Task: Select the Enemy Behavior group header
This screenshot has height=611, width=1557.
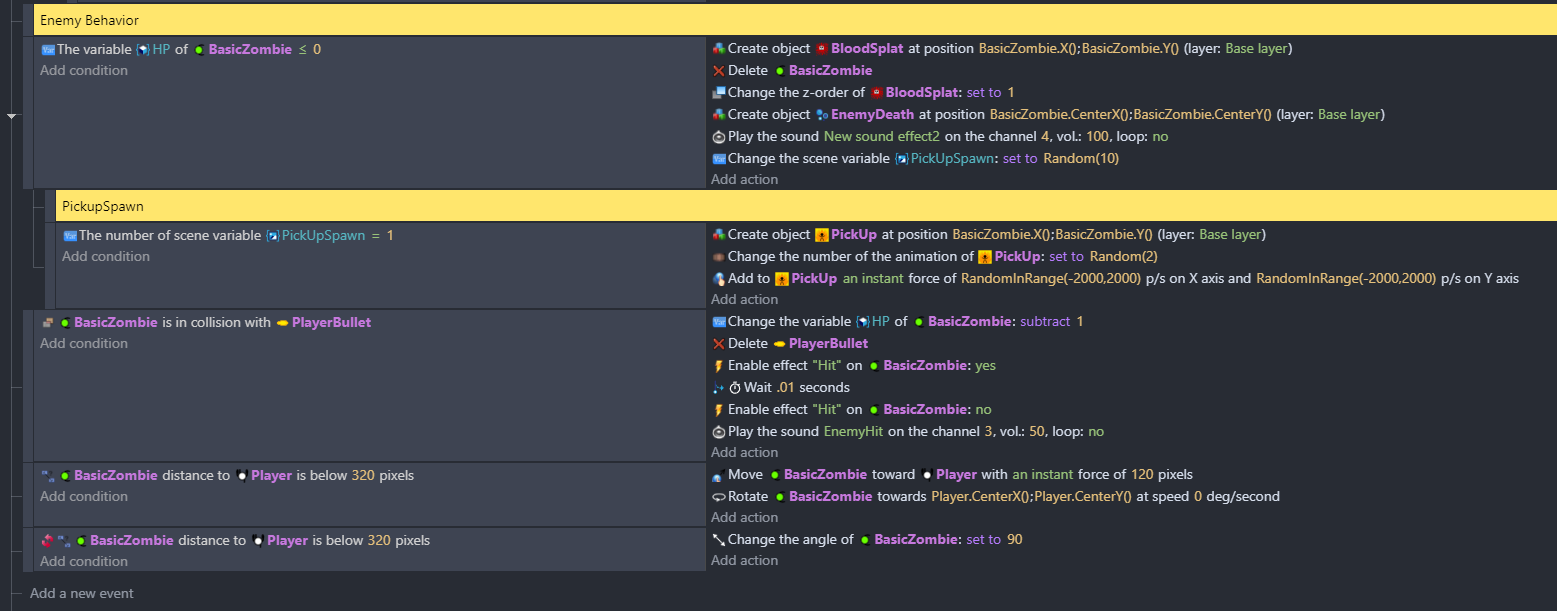Action: [795, 20]
